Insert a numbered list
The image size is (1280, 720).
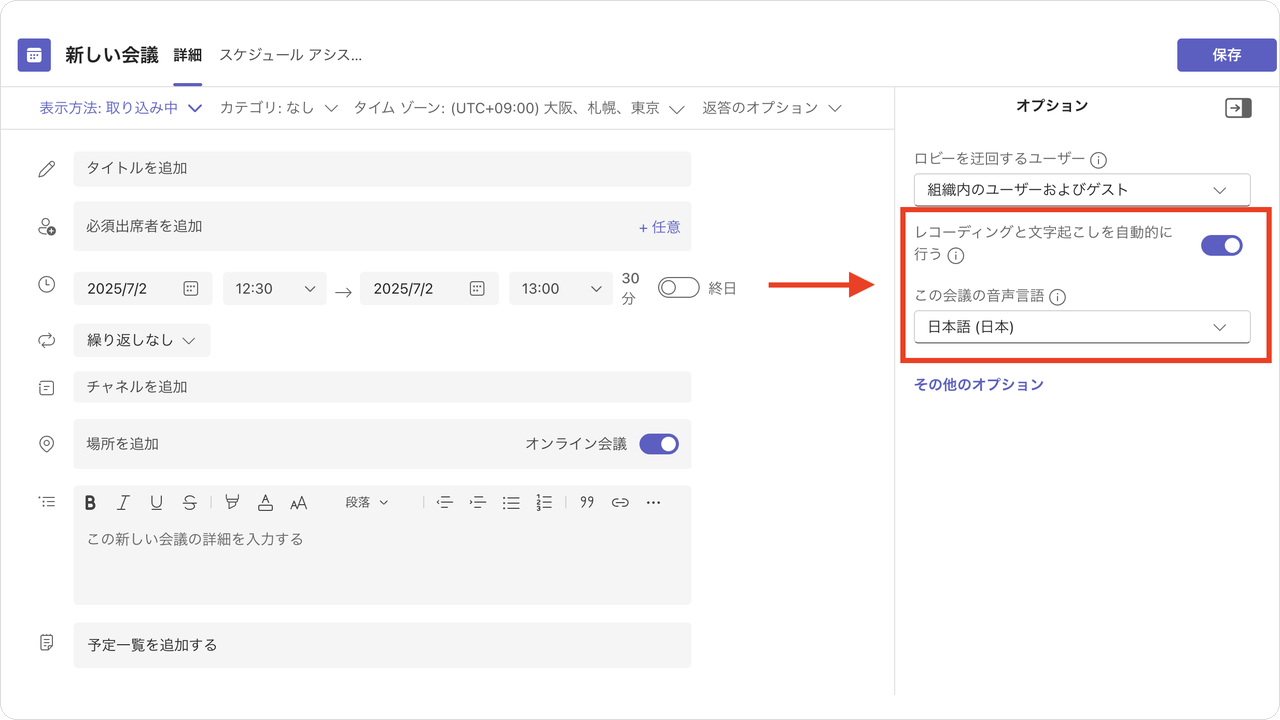(544, 503)
